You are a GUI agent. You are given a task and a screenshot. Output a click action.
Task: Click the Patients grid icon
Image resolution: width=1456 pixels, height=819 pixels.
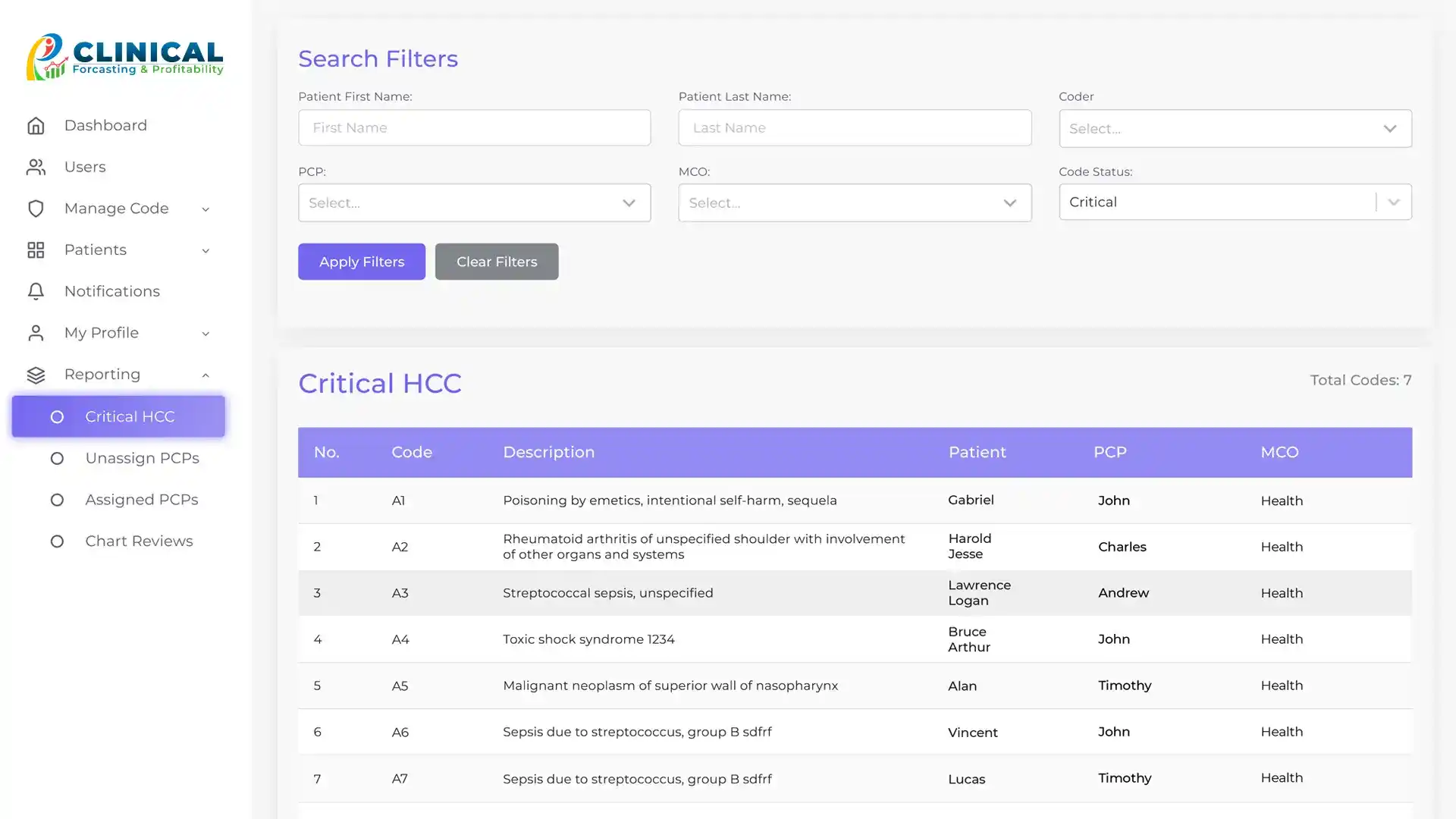point(36,250)
